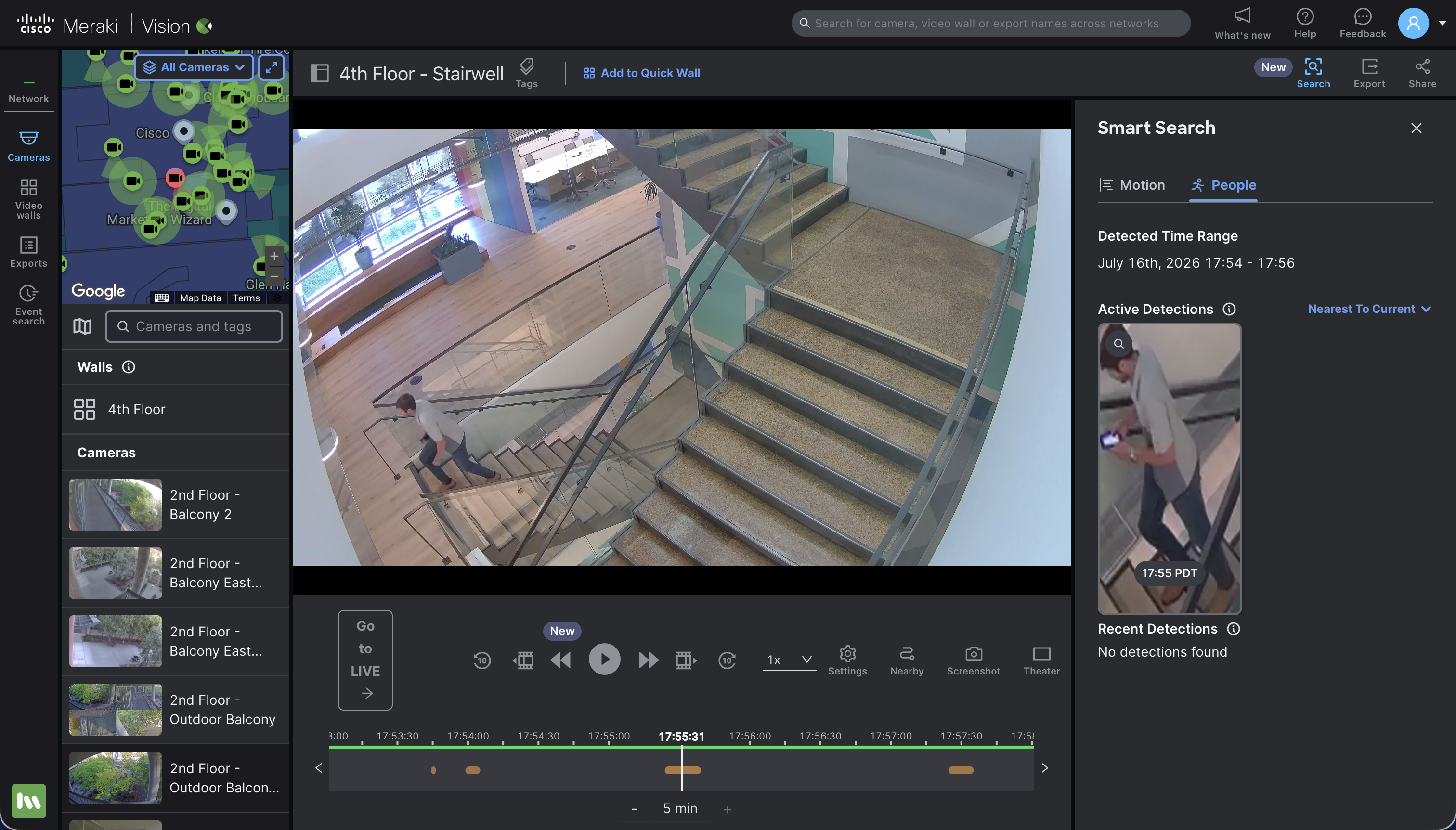
Task: Close the Smart Search panel
Action: pos(1416,128)
